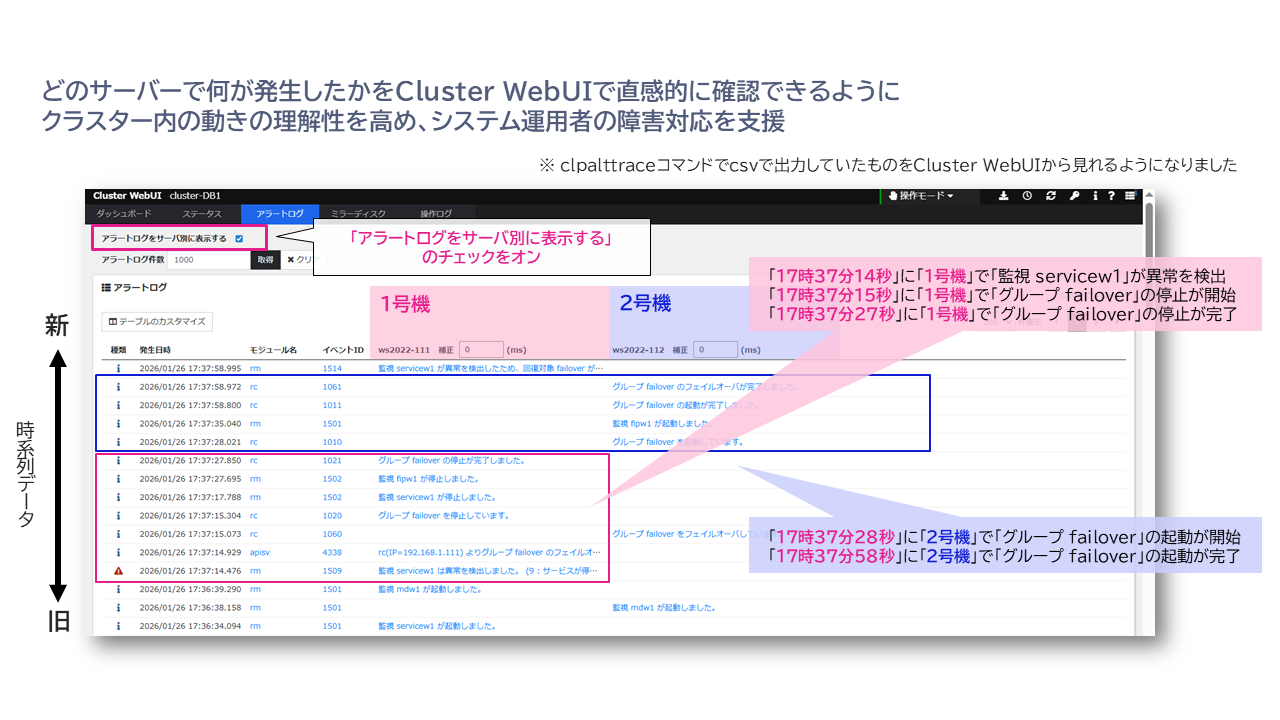This screenshot has height=720, width=1280.
Task: Click the clock icon in the top toolbar
Action: pos(1026,196)
